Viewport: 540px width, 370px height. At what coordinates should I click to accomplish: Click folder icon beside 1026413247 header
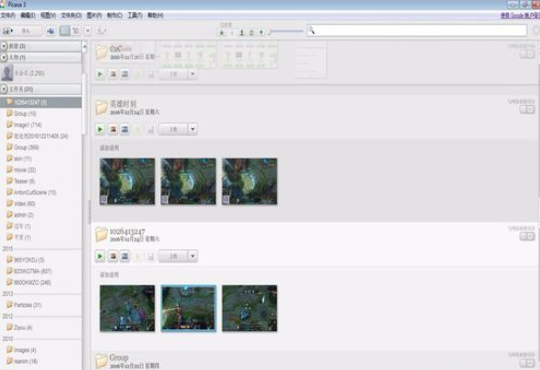click(x=101, y=234)
